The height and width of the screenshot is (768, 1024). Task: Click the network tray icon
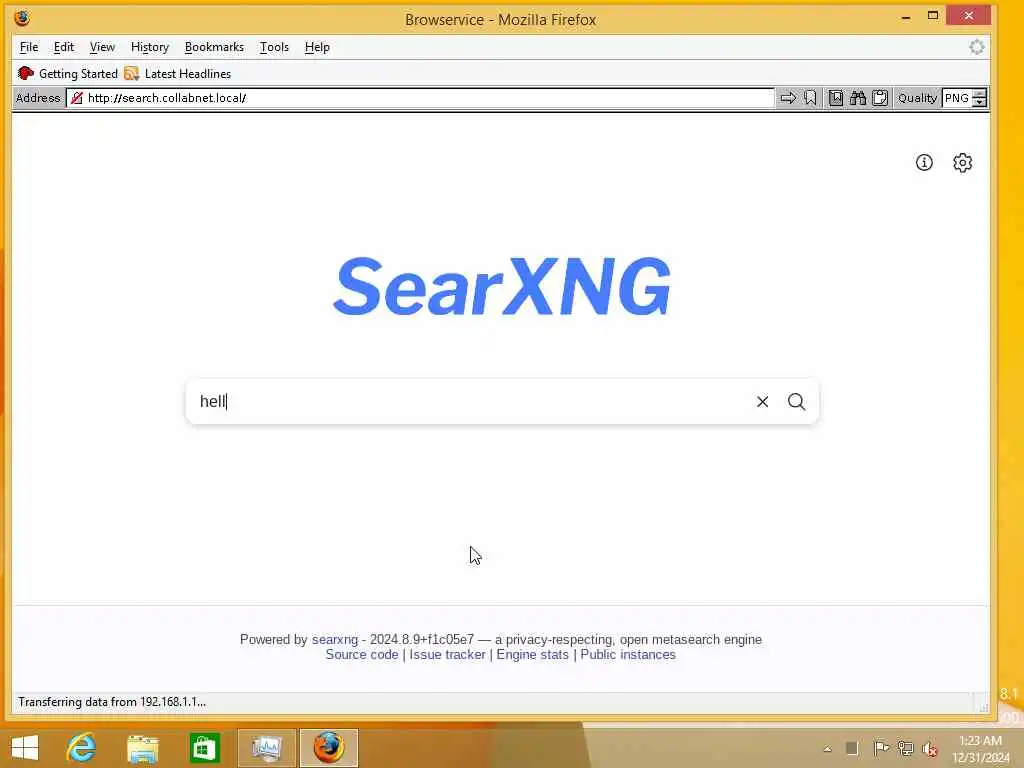905,748
